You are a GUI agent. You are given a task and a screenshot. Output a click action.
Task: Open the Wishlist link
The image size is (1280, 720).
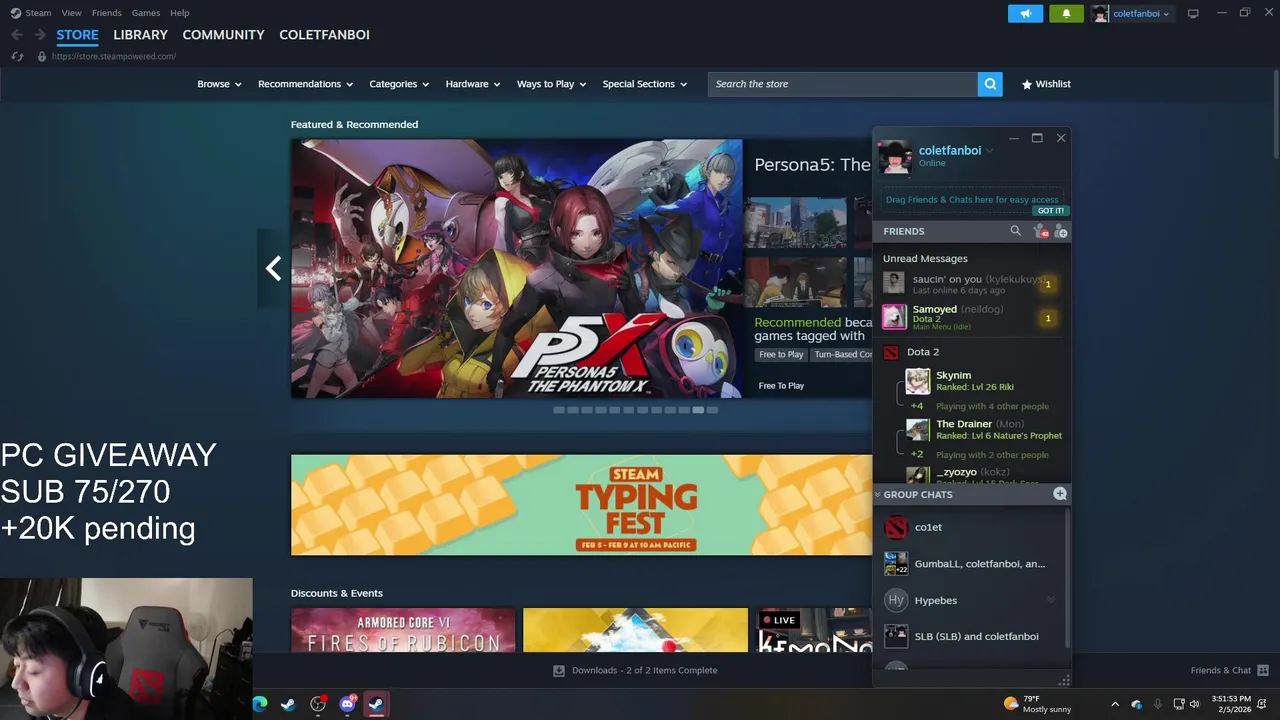pyautogui.click(x=1046, y=84)
